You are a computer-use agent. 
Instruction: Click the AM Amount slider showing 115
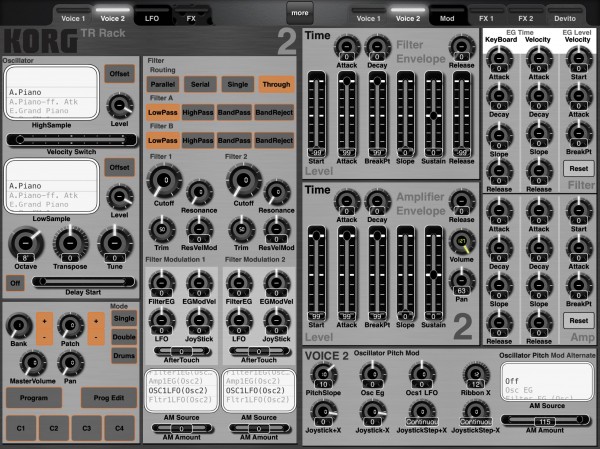tap(545, 420)
